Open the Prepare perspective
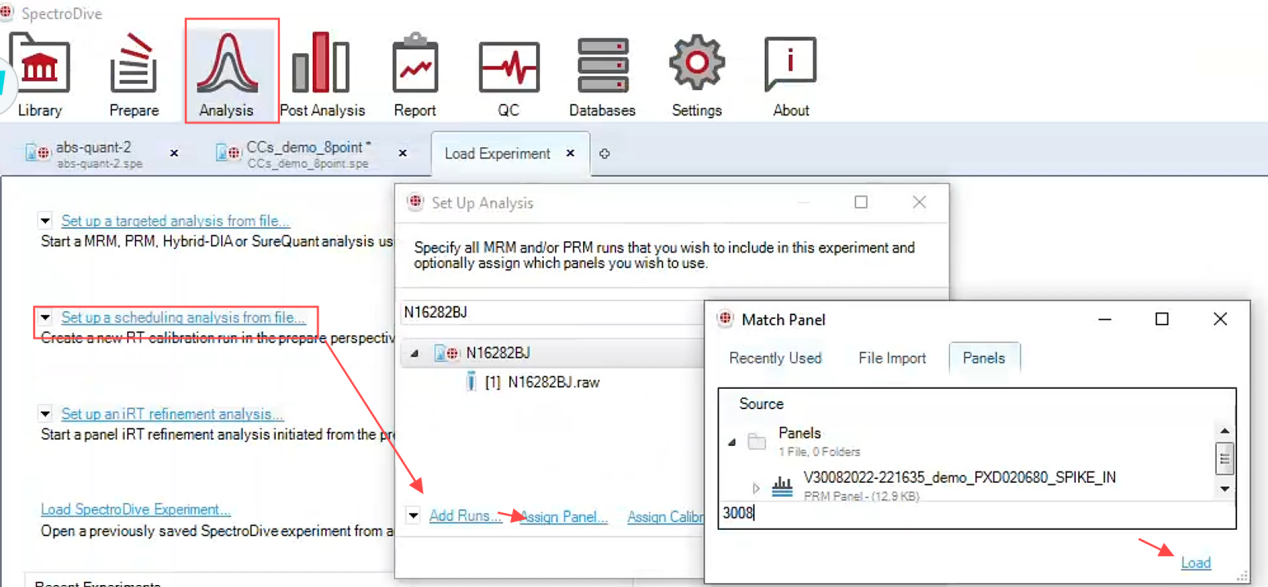1268x587 pixels. [x=134, y=74]
